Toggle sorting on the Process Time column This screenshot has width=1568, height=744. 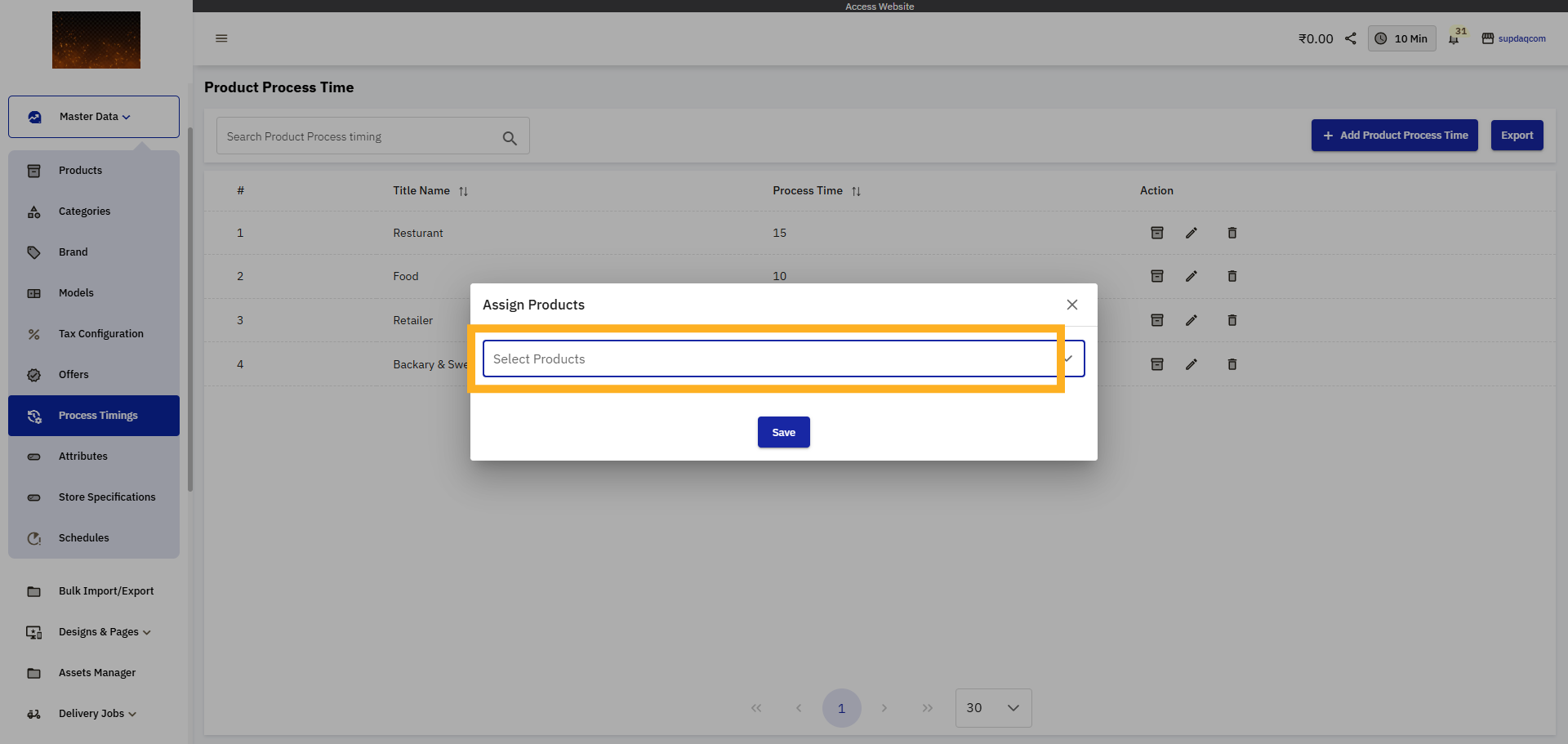tap(857, 190)
